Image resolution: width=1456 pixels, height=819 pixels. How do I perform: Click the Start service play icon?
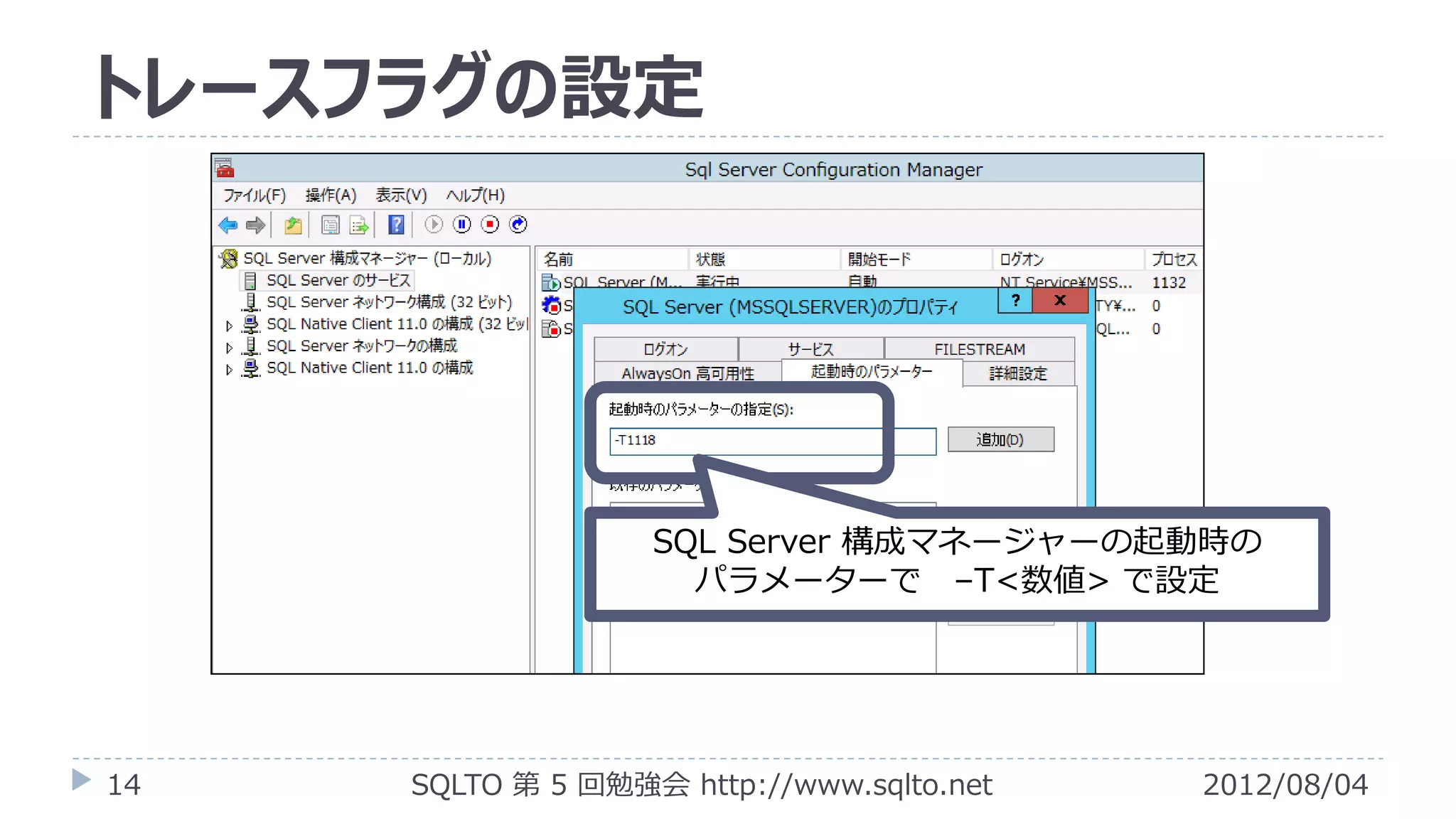[x=434, y=225]
